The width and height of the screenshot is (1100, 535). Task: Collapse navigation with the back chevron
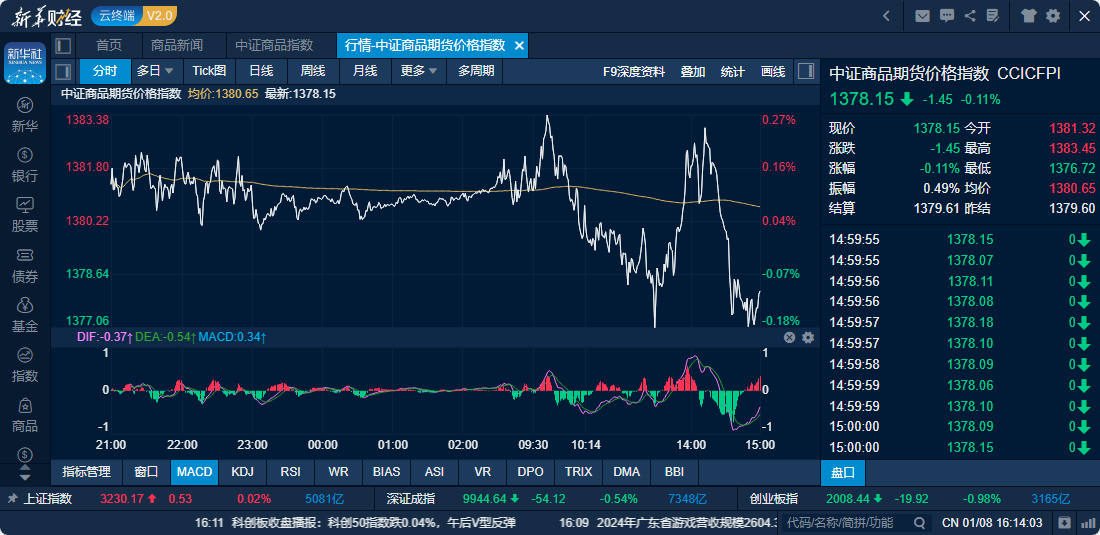(886, 16)
